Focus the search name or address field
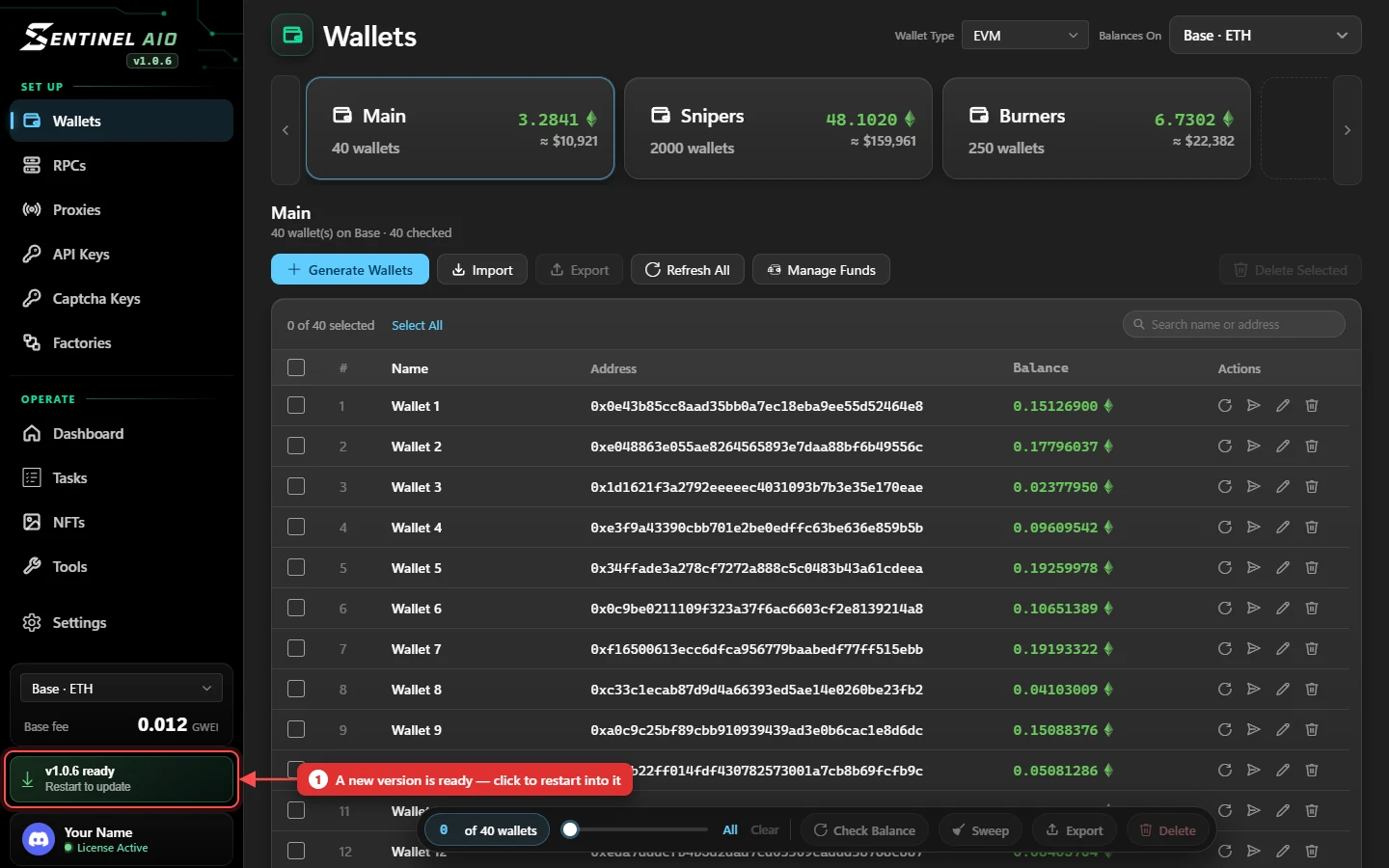This screenshot has width=1389, height=868. [x=1234, y=325]
